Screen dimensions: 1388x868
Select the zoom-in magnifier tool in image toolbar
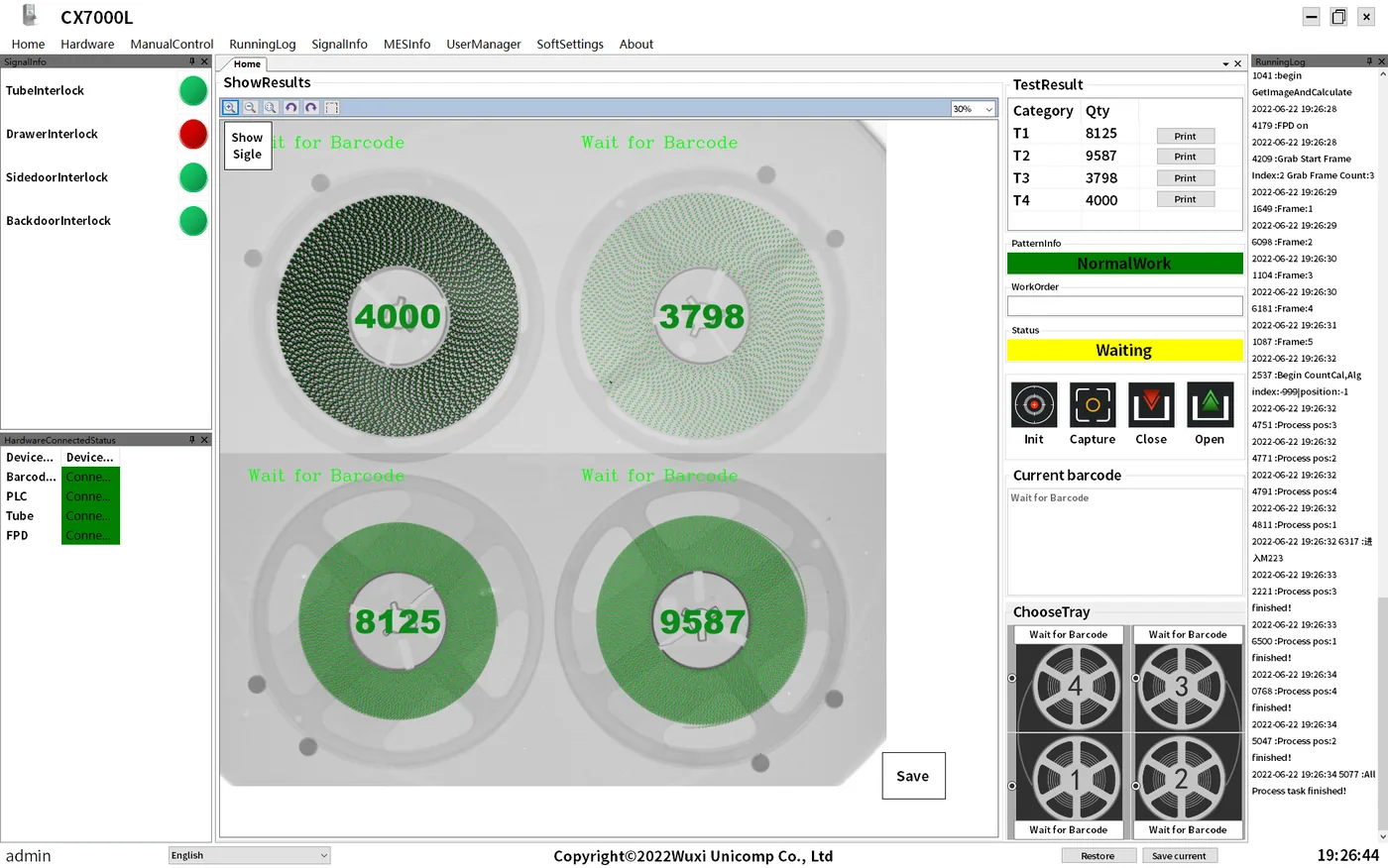(230, 107)
